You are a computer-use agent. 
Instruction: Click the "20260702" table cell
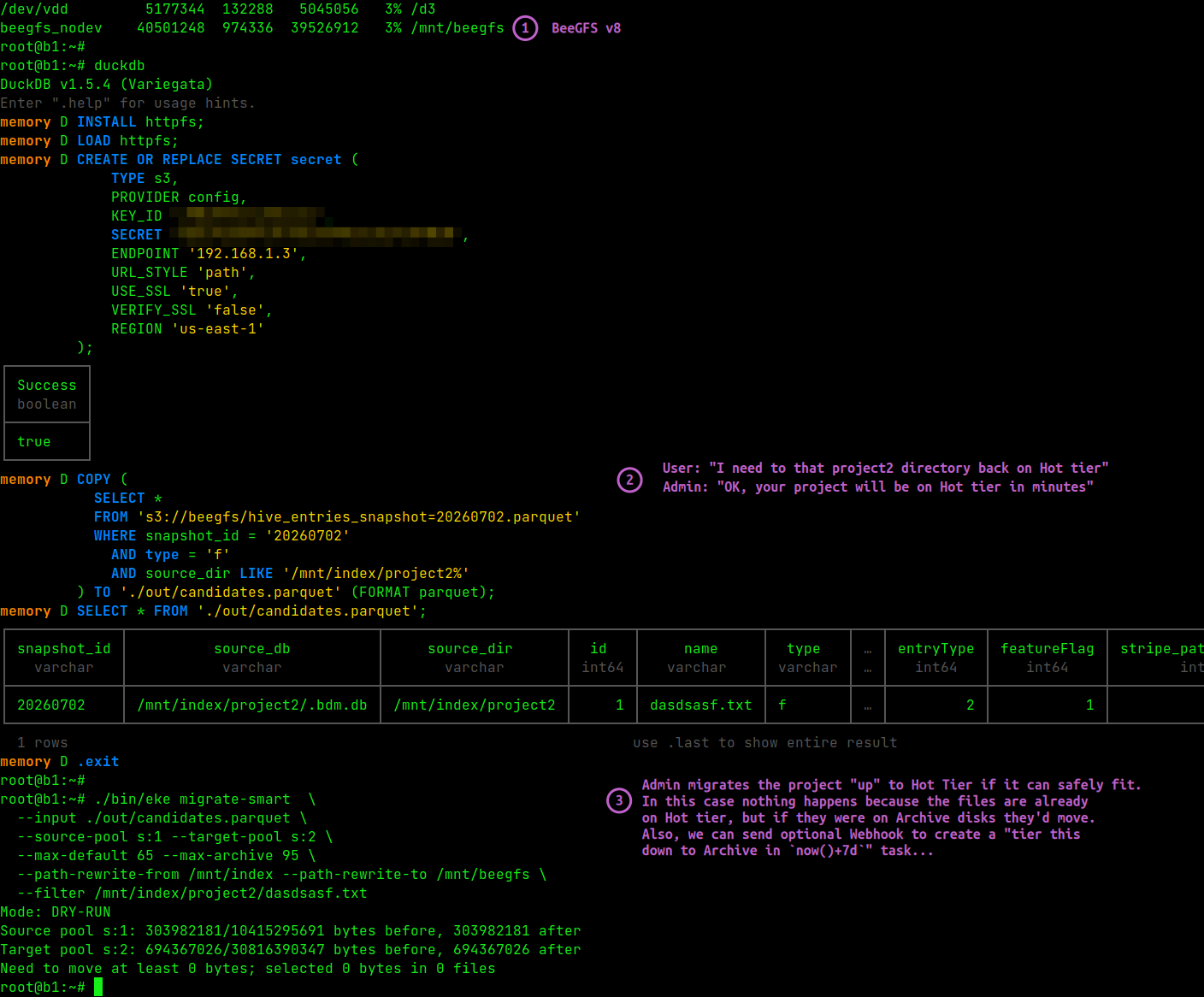(51, 705)
